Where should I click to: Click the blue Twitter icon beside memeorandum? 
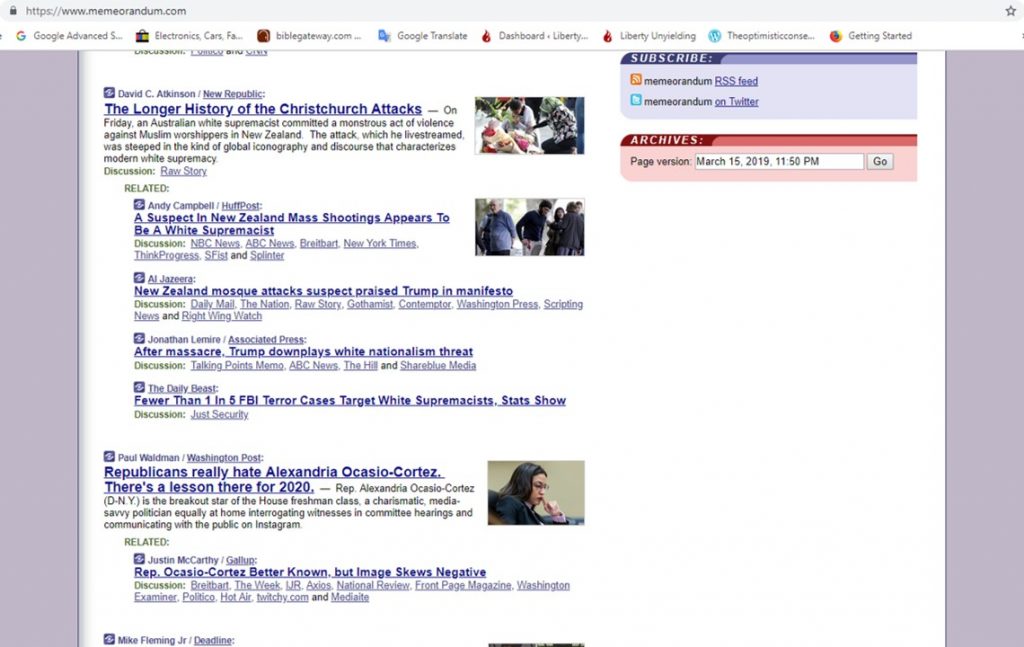[635, 100]
